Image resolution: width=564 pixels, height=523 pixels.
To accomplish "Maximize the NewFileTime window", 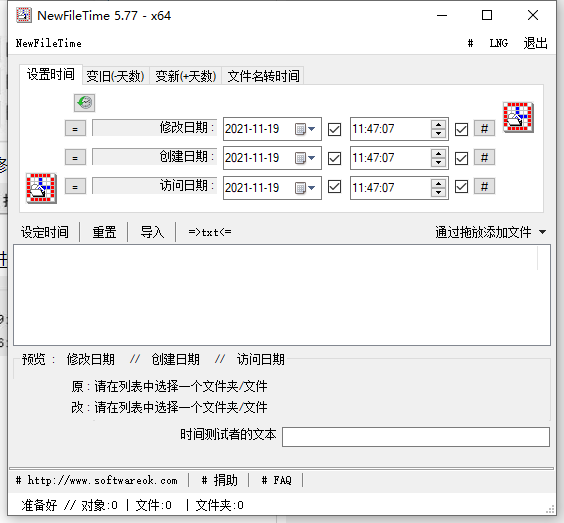I will 487,15.
